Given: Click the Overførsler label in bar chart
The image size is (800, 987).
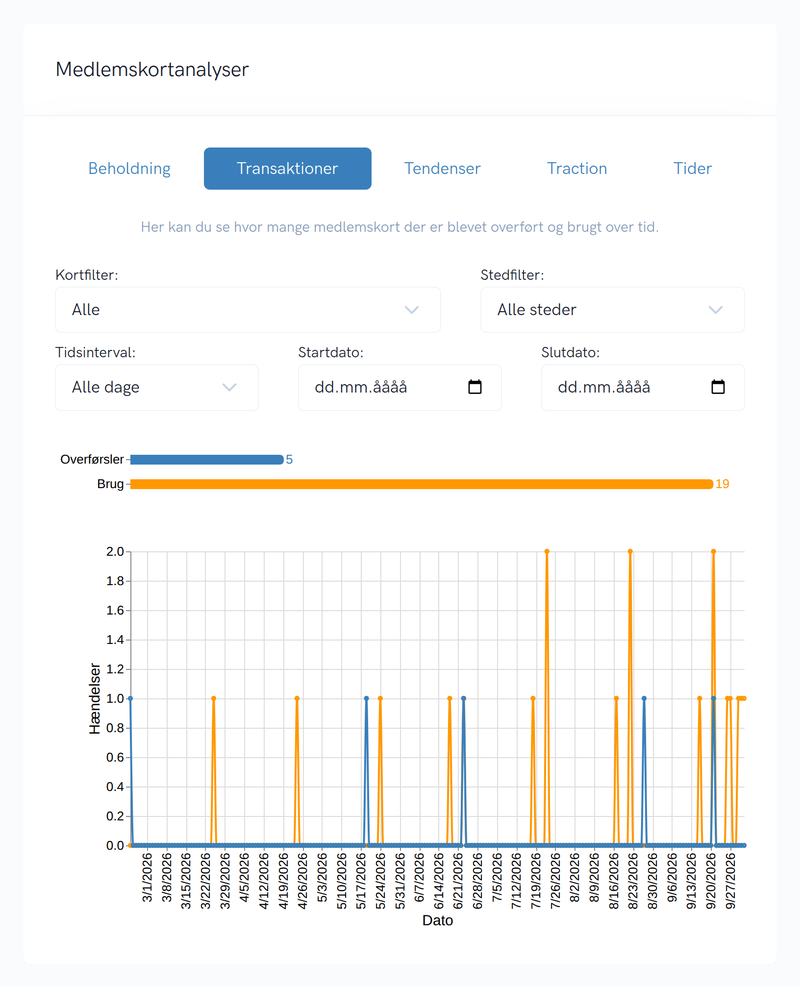Looking at the screenshot, I should (x=92, y=460).
